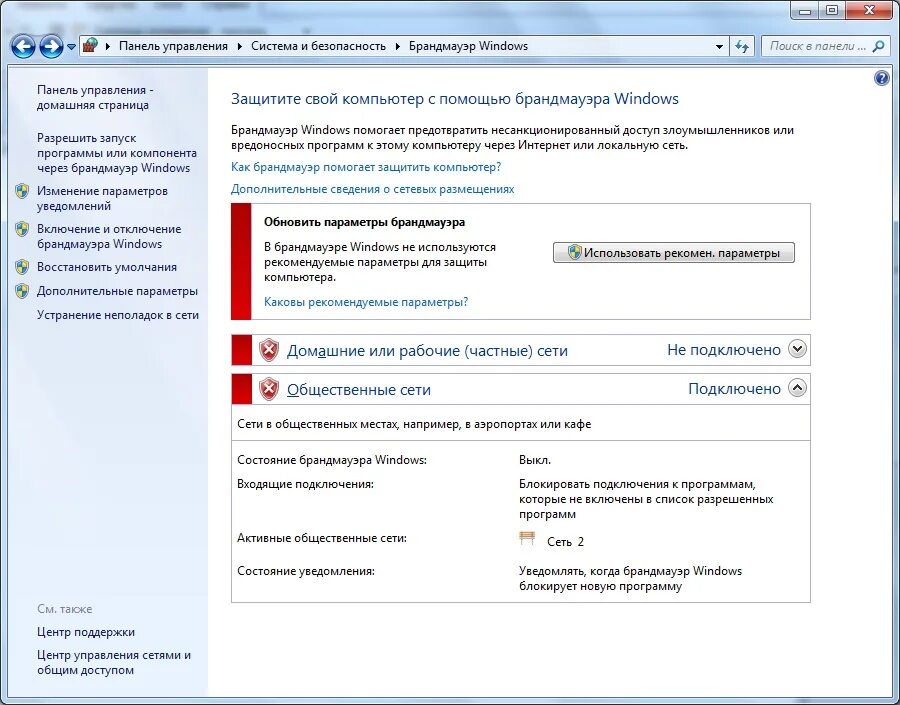Screen dimensions: 900x705
Task: Open 'Дополнительные сведения о сетевых размещениях' link
Action: pos(373,189)
